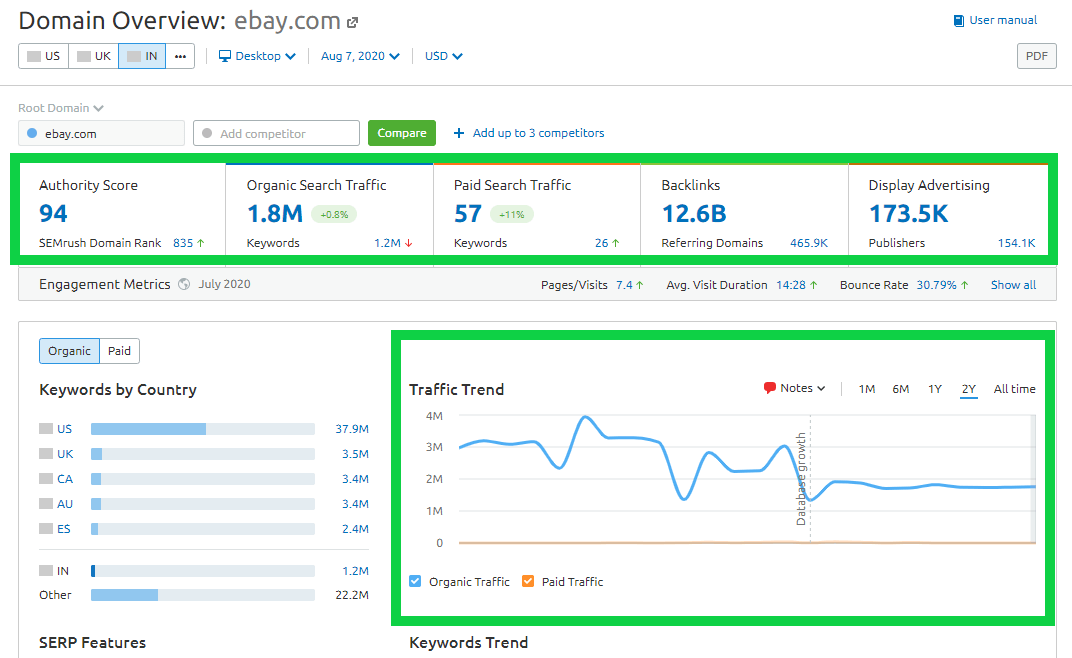Click the Bounce Rate value 30.79%

(936, 285)
